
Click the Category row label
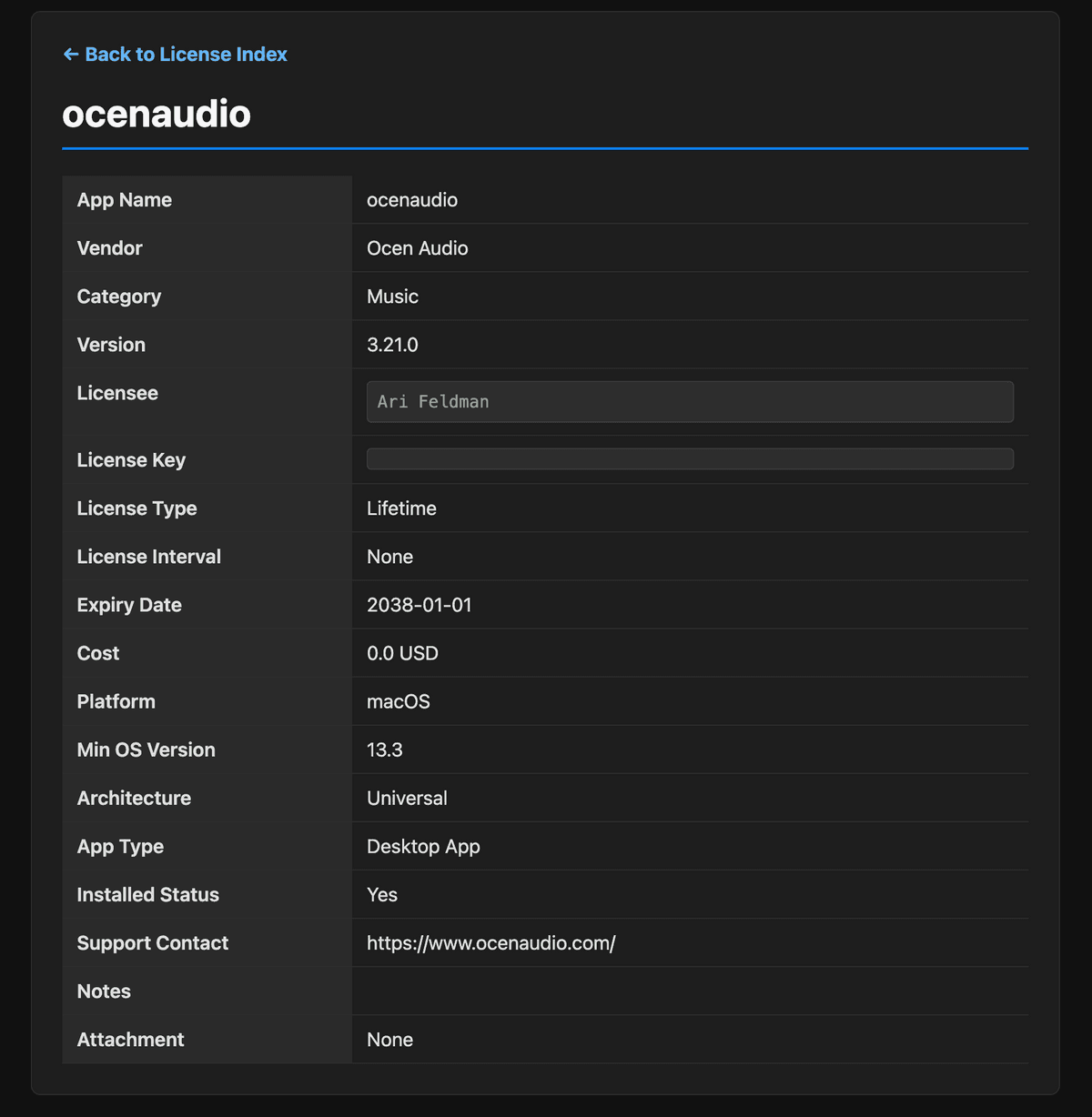(119, 297)
